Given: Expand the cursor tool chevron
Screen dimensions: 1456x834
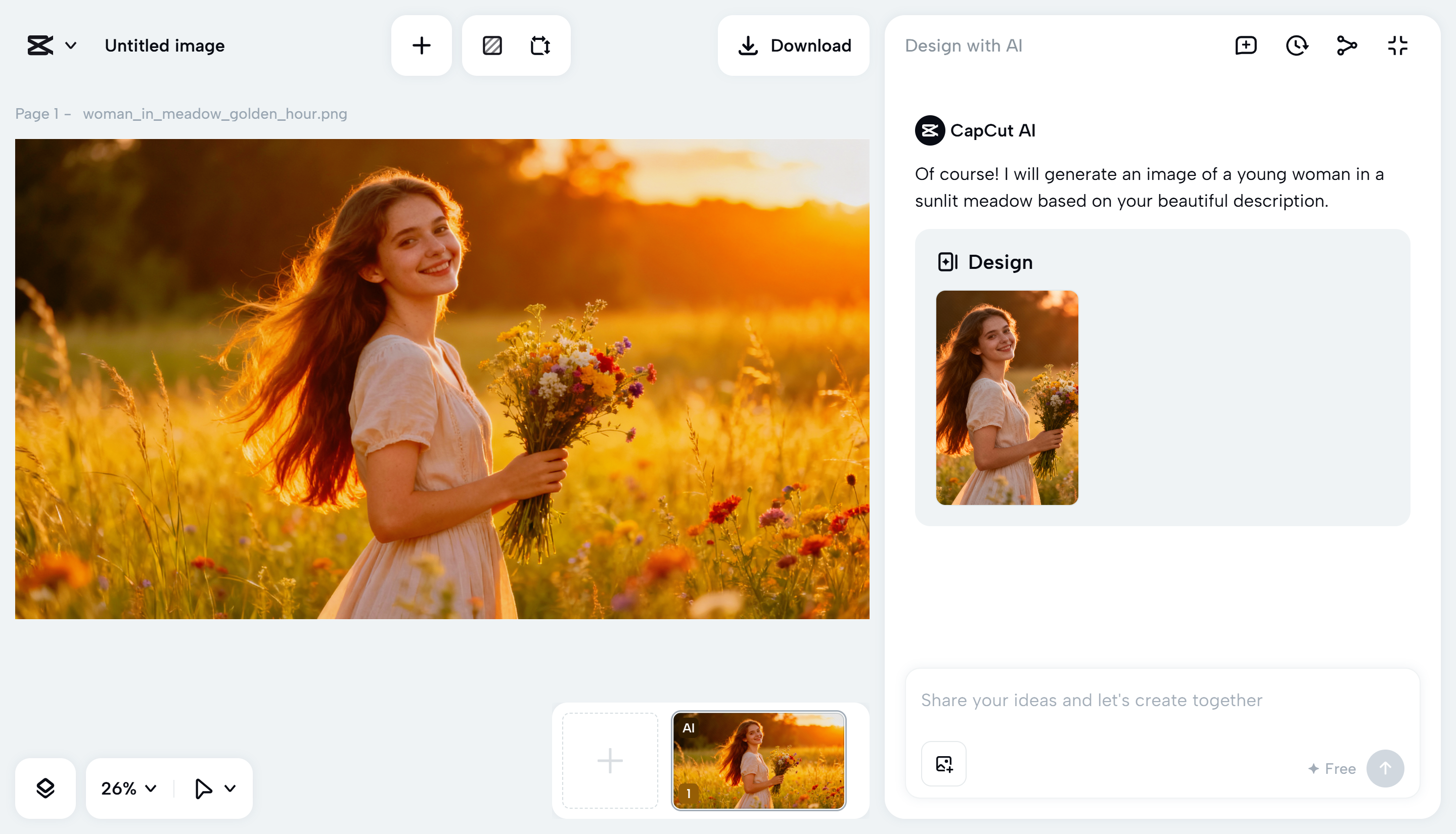Looking at the screenshot, I should 232,787.
